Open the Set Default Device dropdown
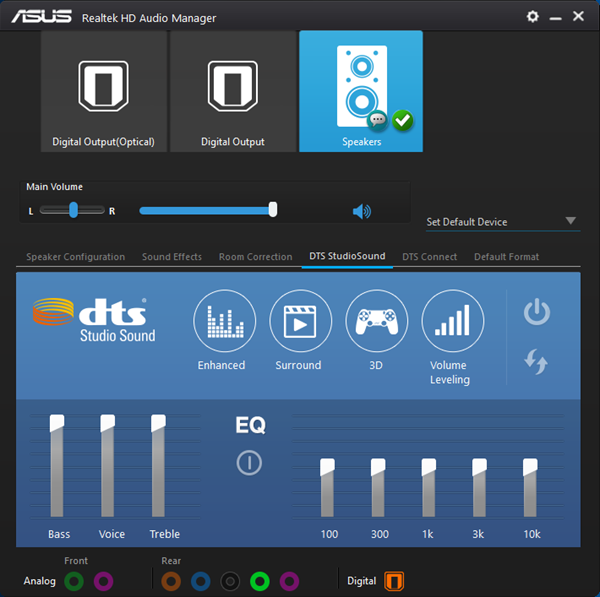This screenshot has height=597, width=600. (503, 222)
